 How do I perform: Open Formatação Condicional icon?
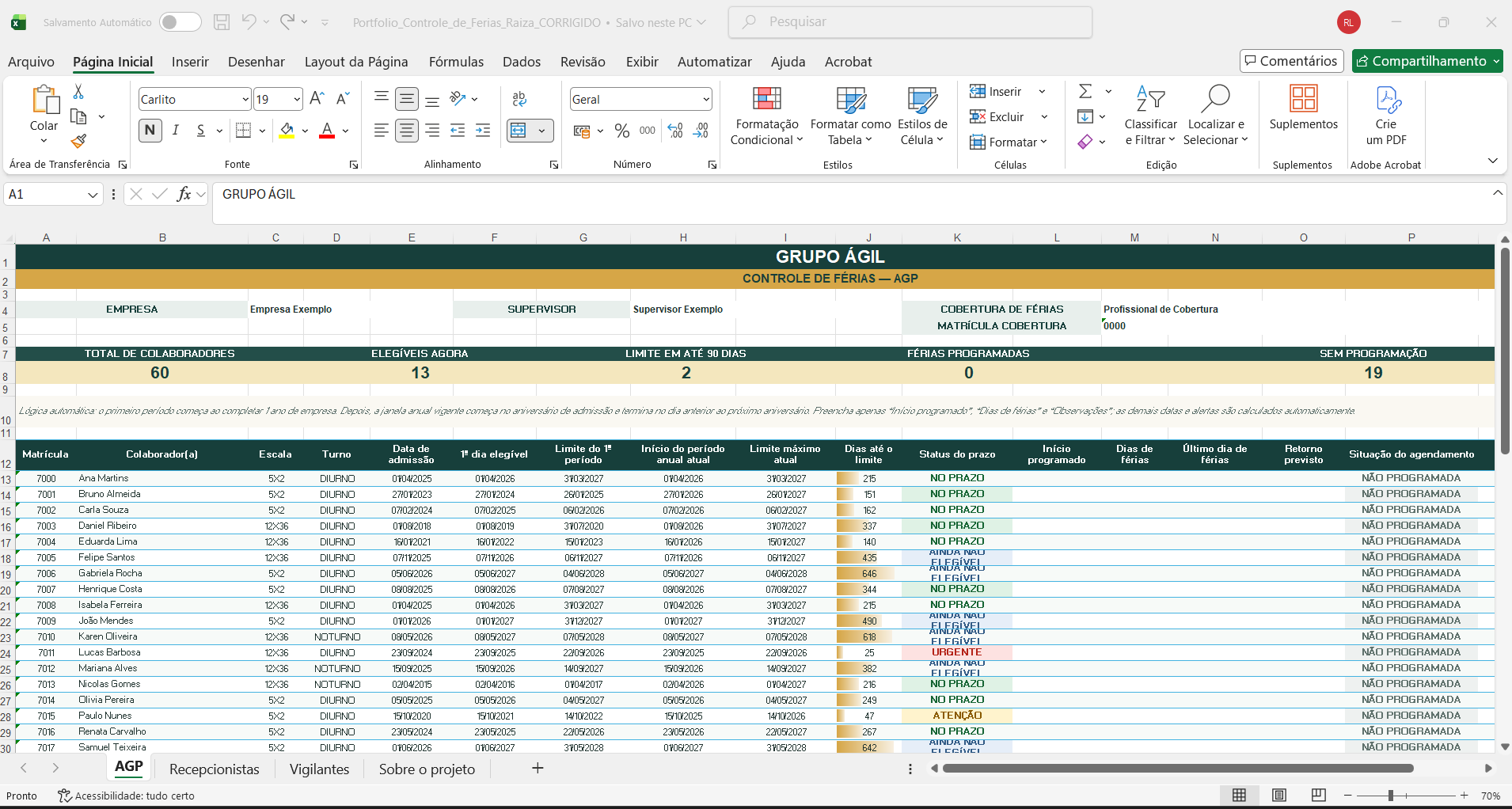[x=766, y=98]
